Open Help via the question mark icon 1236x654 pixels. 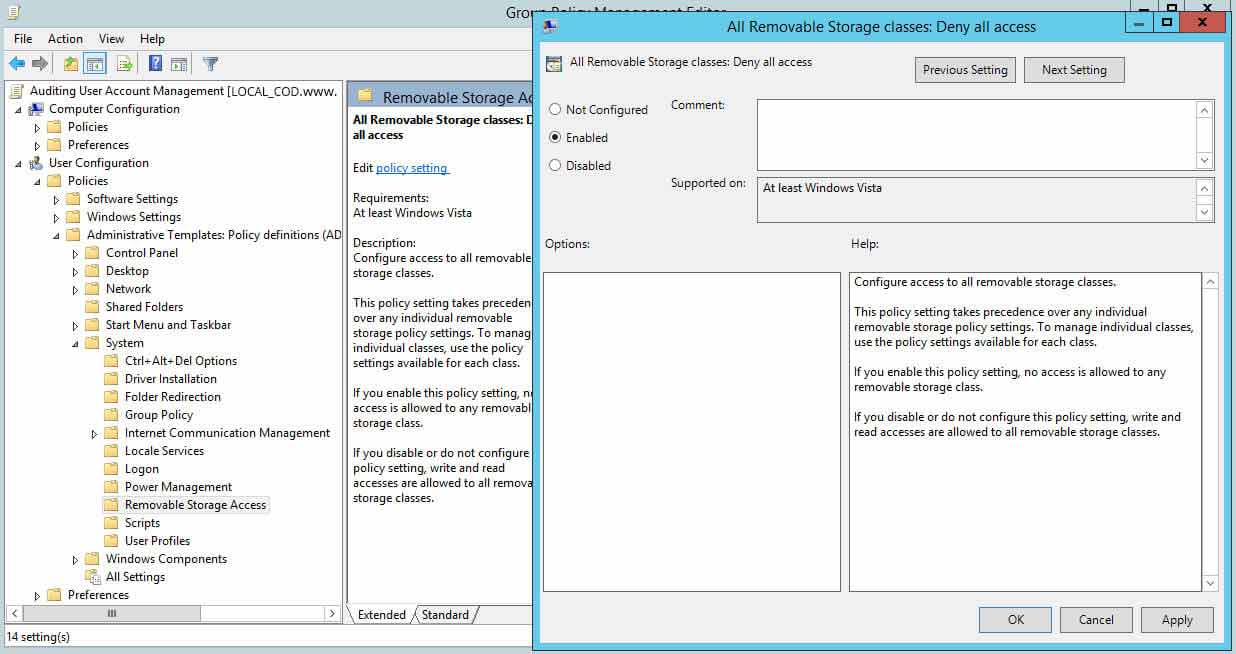click(156, 64)
